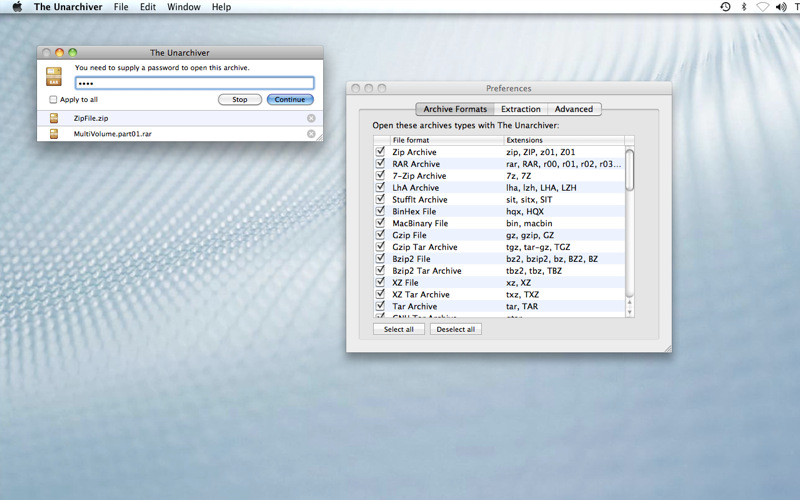This screenshot has width=800, height=500.
Task: Click the Deselect all button
Action: point(456,329)
